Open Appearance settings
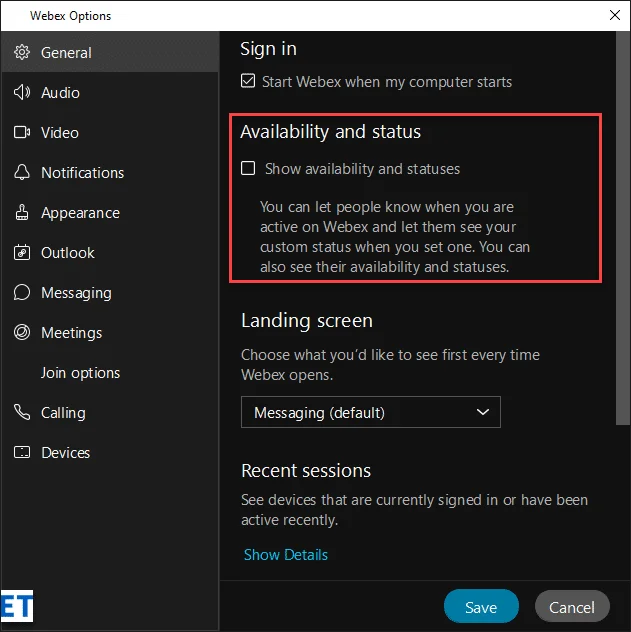The image size is (631, 632). click(110, 212)
